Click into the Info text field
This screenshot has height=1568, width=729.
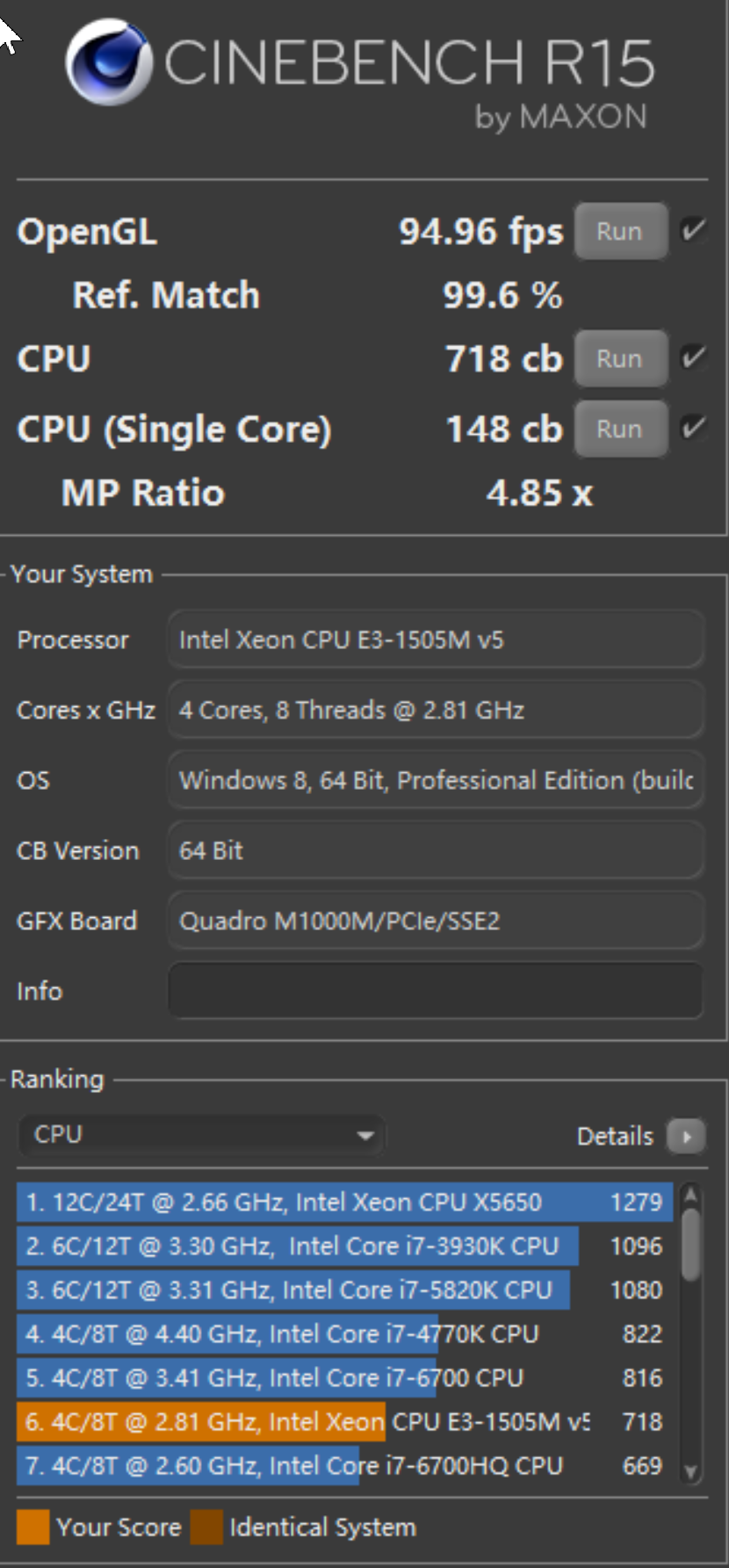click(x=436, y=991)
